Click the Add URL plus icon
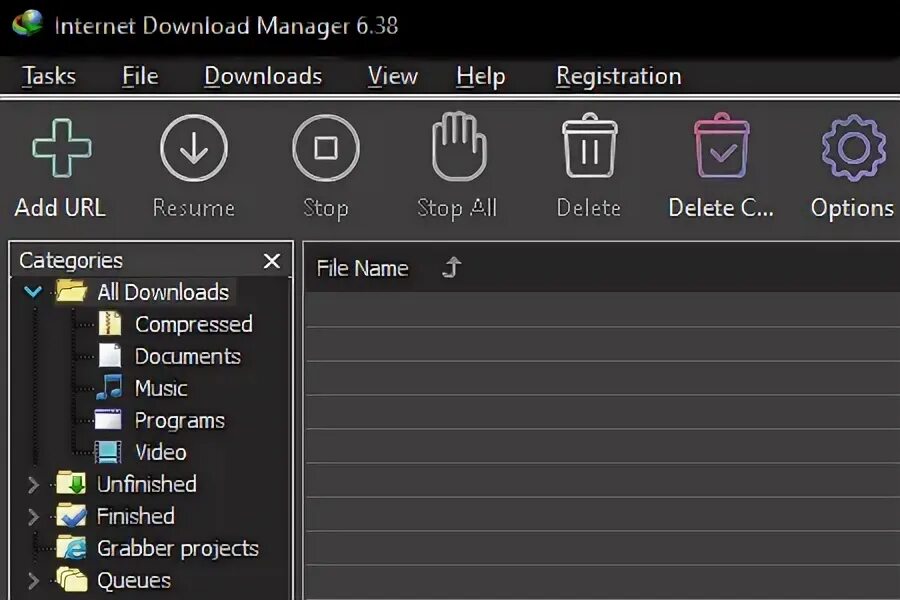This screenshot has width=900, height=600. [61, 148]
